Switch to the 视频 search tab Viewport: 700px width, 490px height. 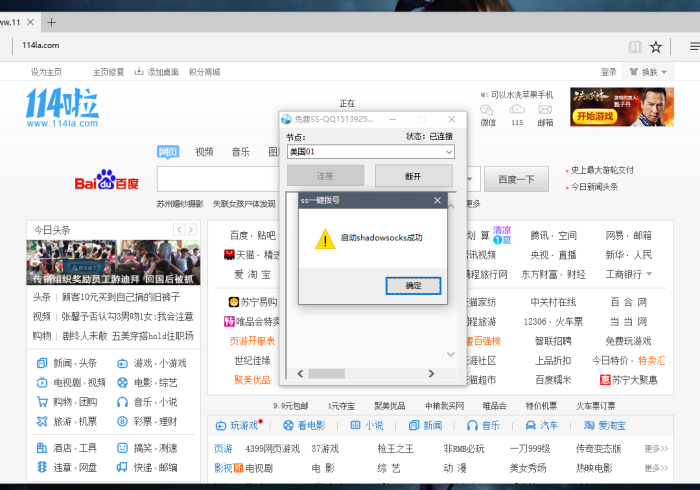[x=204, y=152]
